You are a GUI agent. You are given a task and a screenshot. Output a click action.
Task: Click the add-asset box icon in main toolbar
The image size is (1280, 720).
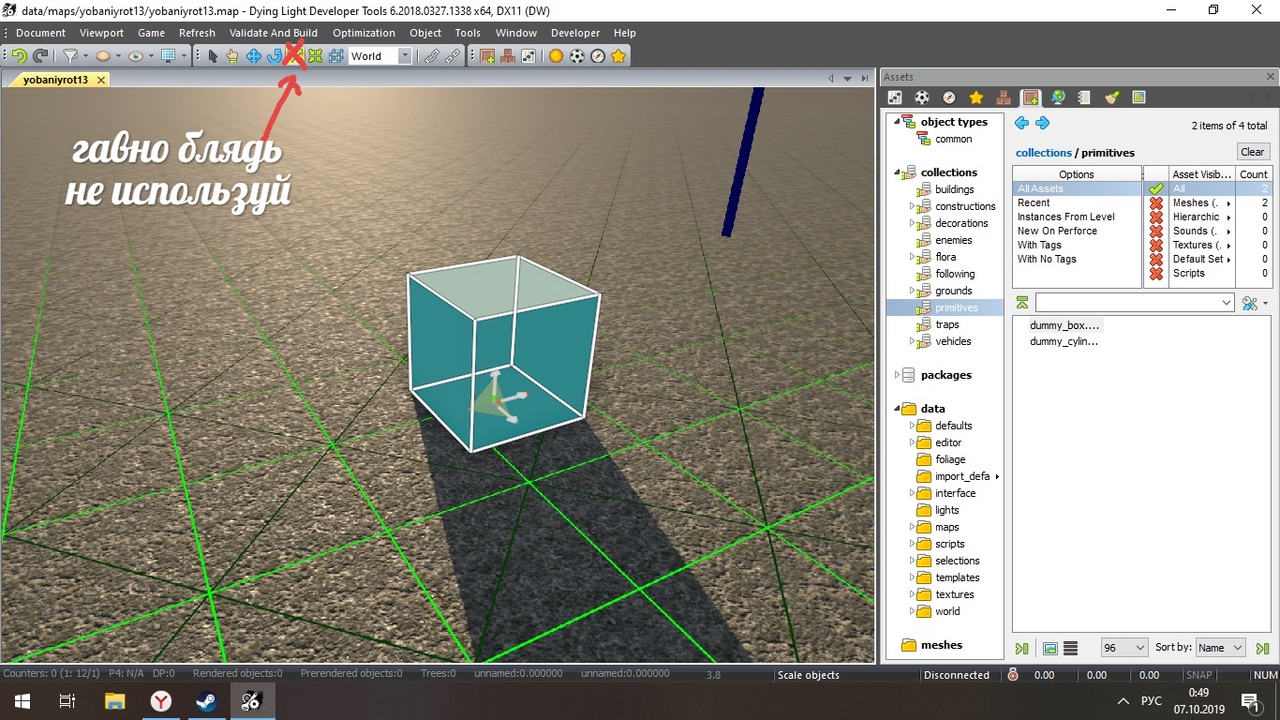[488, 57]
